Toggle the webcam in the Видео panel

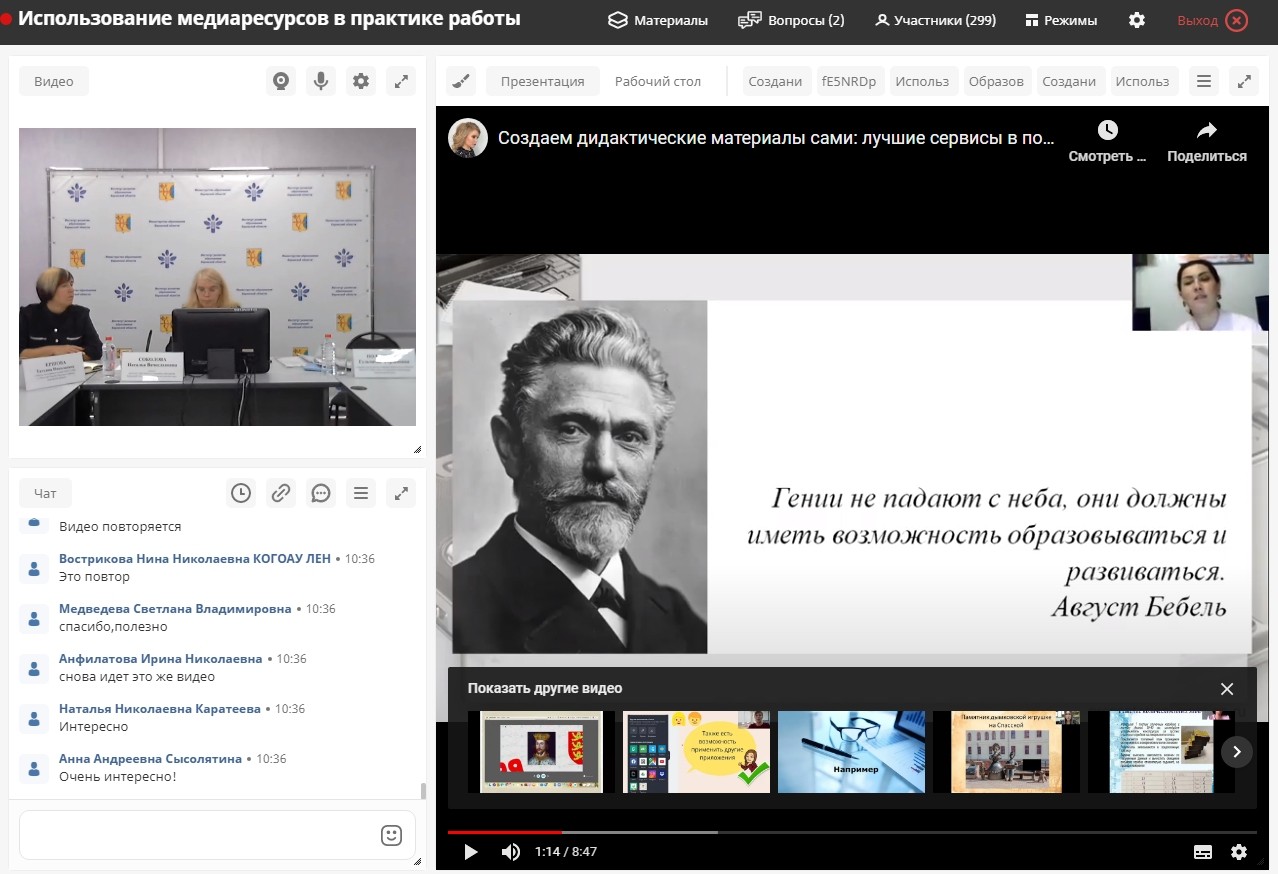pos(281,81)
